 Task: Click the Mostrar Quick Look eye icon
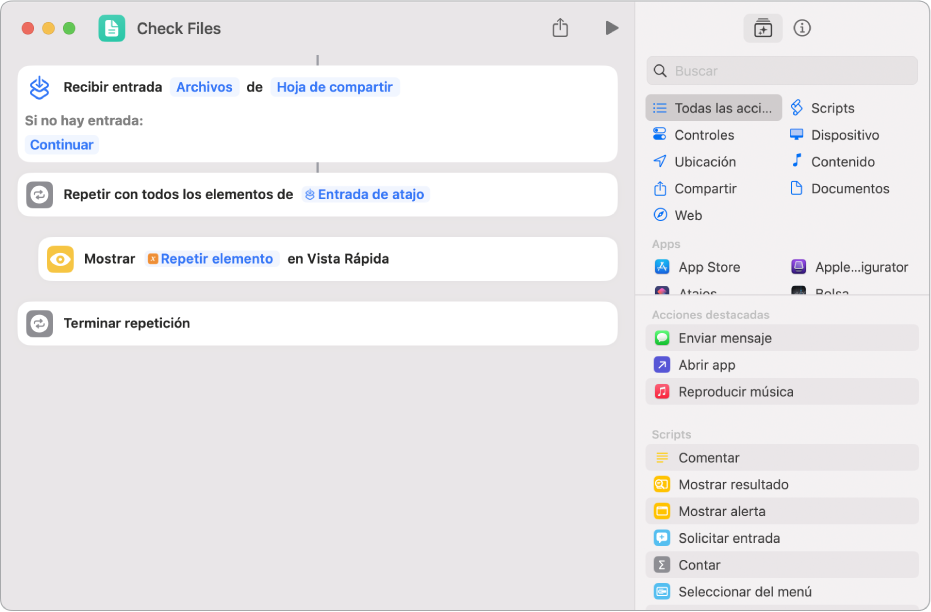(x=61, y=259)
